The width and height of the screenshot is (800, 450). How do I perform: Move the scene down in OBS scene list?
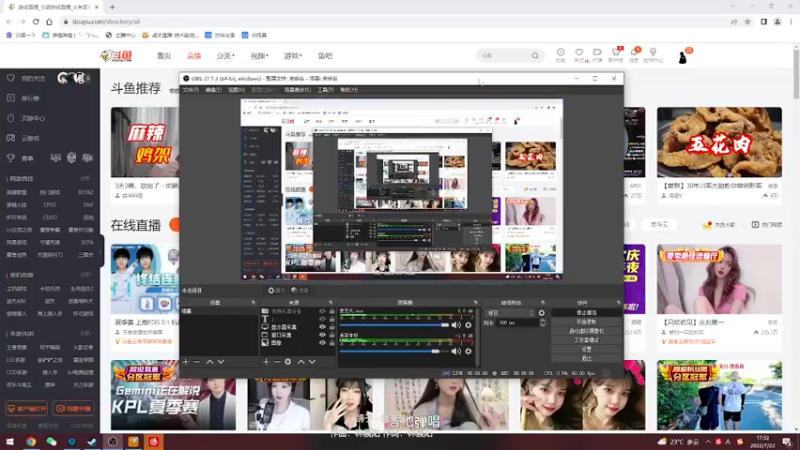click(221, 362)
